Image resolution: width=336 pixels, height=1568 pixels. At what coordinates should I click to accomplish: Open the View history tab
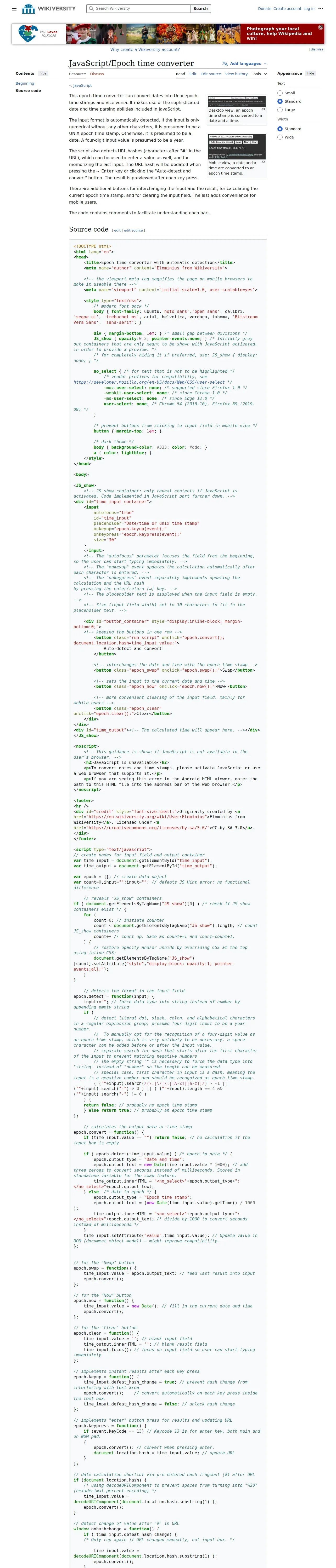click(237, 74)
